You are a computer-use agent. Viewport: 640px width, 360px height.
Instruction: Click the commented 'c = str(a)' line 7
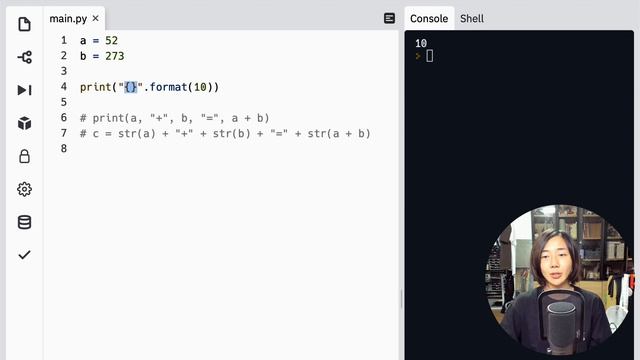225,133
